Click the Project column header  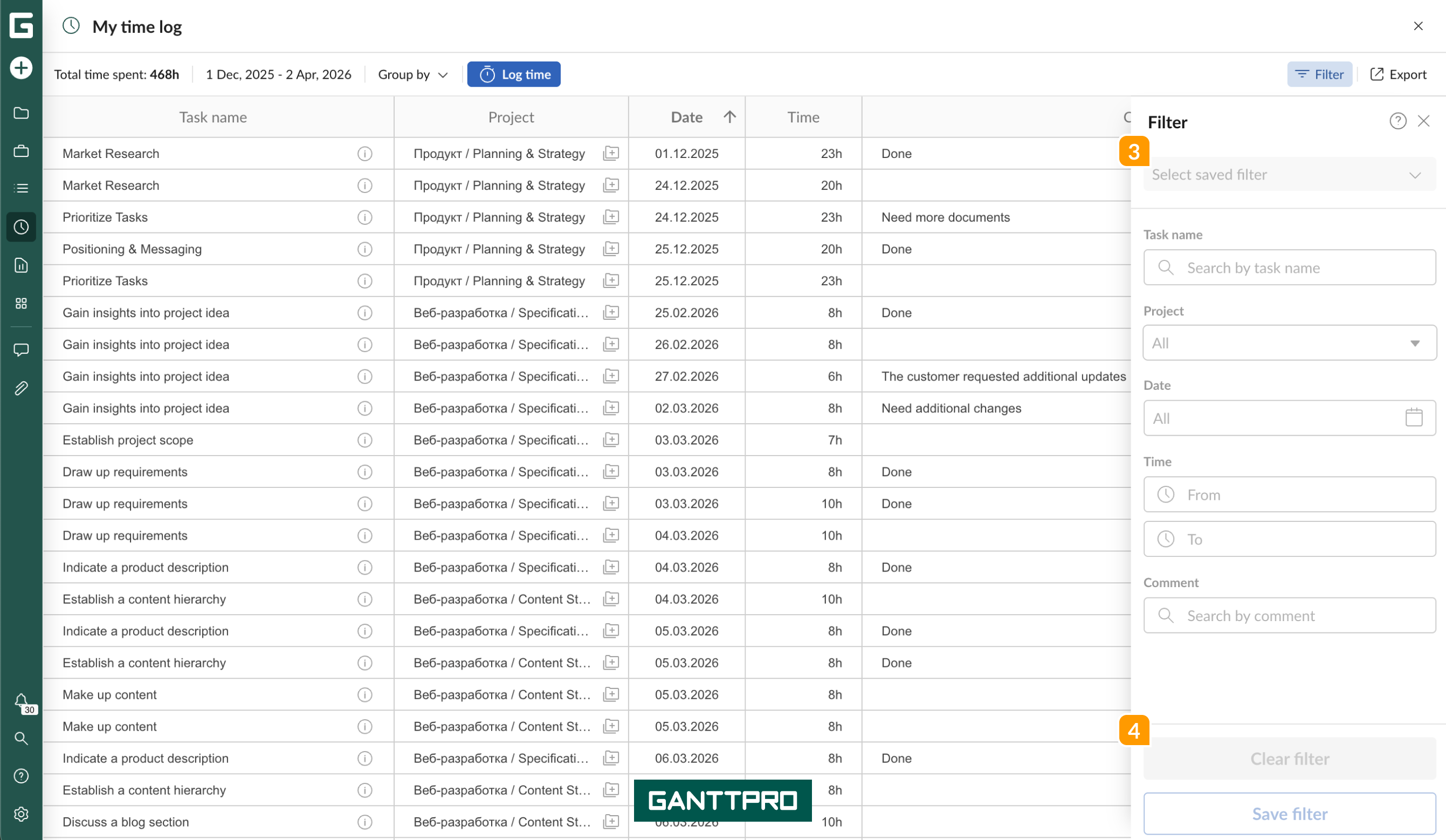(511, 117)
